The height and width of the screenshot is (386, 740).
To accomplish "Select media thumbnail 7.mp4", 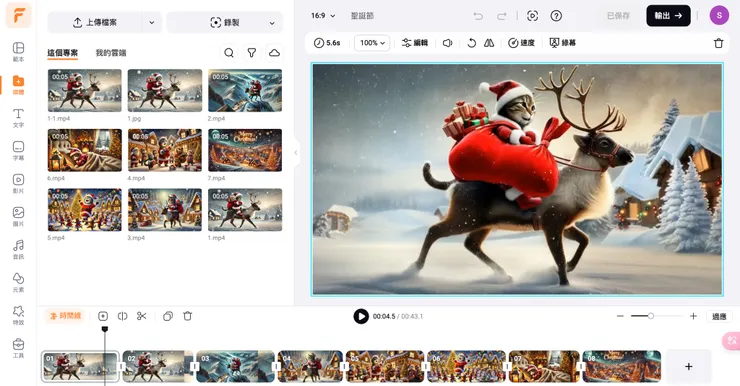I will pos(245,150).
